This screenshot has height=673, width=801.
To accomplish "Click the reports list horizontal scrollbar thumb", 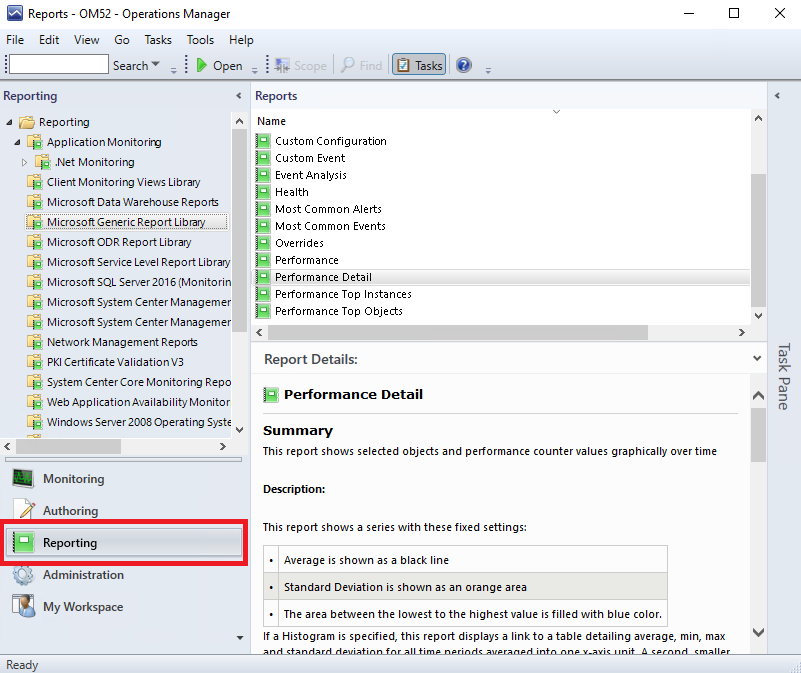I will [458, 333].
